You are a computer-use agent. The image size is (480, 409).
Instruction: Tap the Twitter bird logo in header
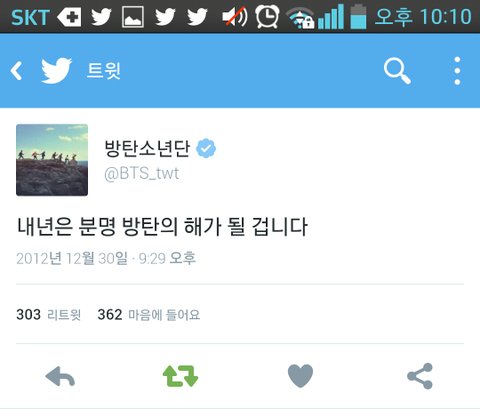pos(56,71)
